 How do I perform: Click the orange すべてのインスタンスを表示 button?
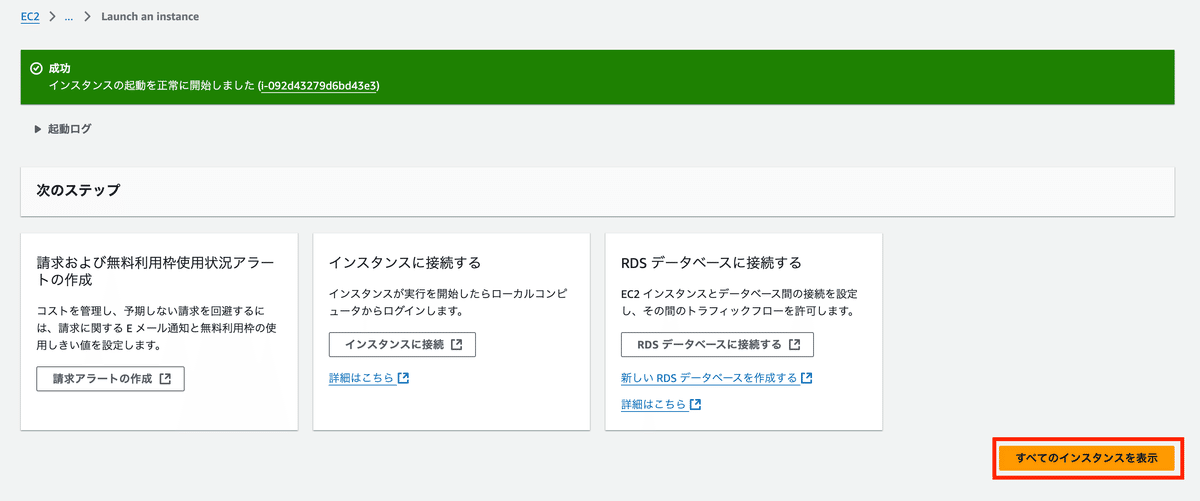[x=1087, y=458]
